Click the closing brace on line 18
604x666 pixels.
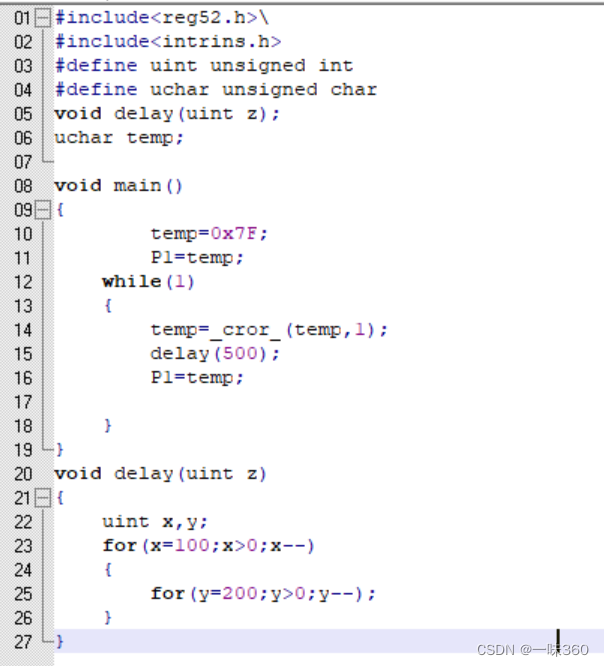click(108, 426)
